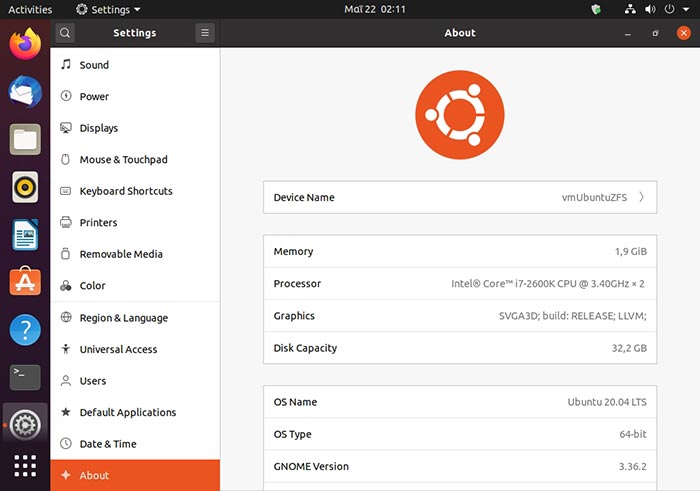
Task: Open Region & Language panel
Action: click(135, 318)
